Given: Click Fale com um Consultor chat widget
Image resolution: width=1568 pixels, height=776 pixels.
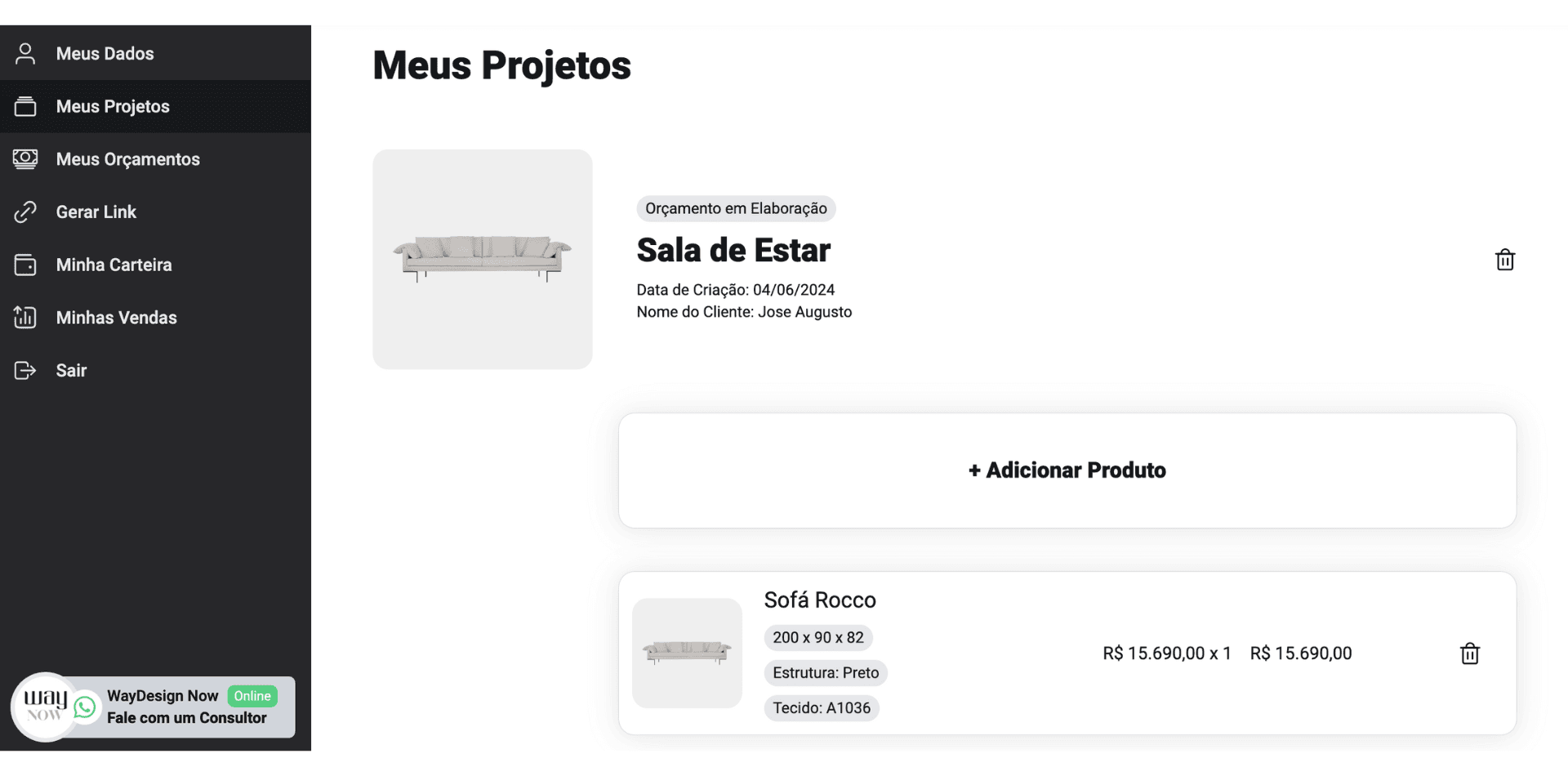Looking at the screenshot, I should [x=186, y=718].
